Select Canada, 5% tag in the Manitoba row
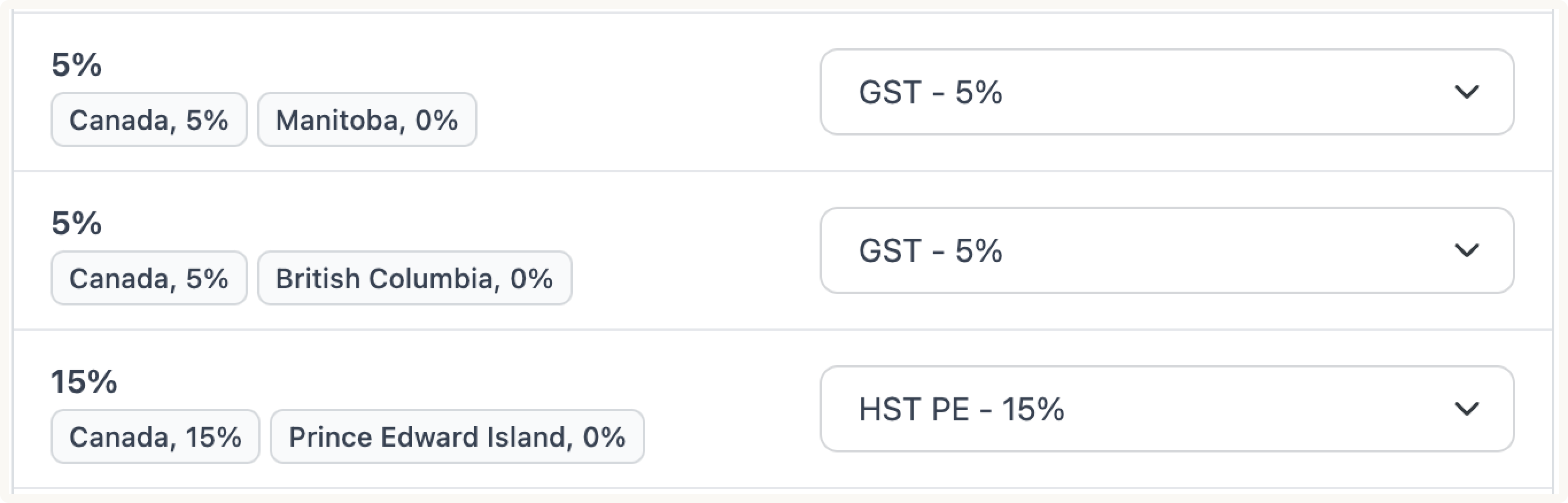This screenshot has width=1568, height=503. click(149, 120)
